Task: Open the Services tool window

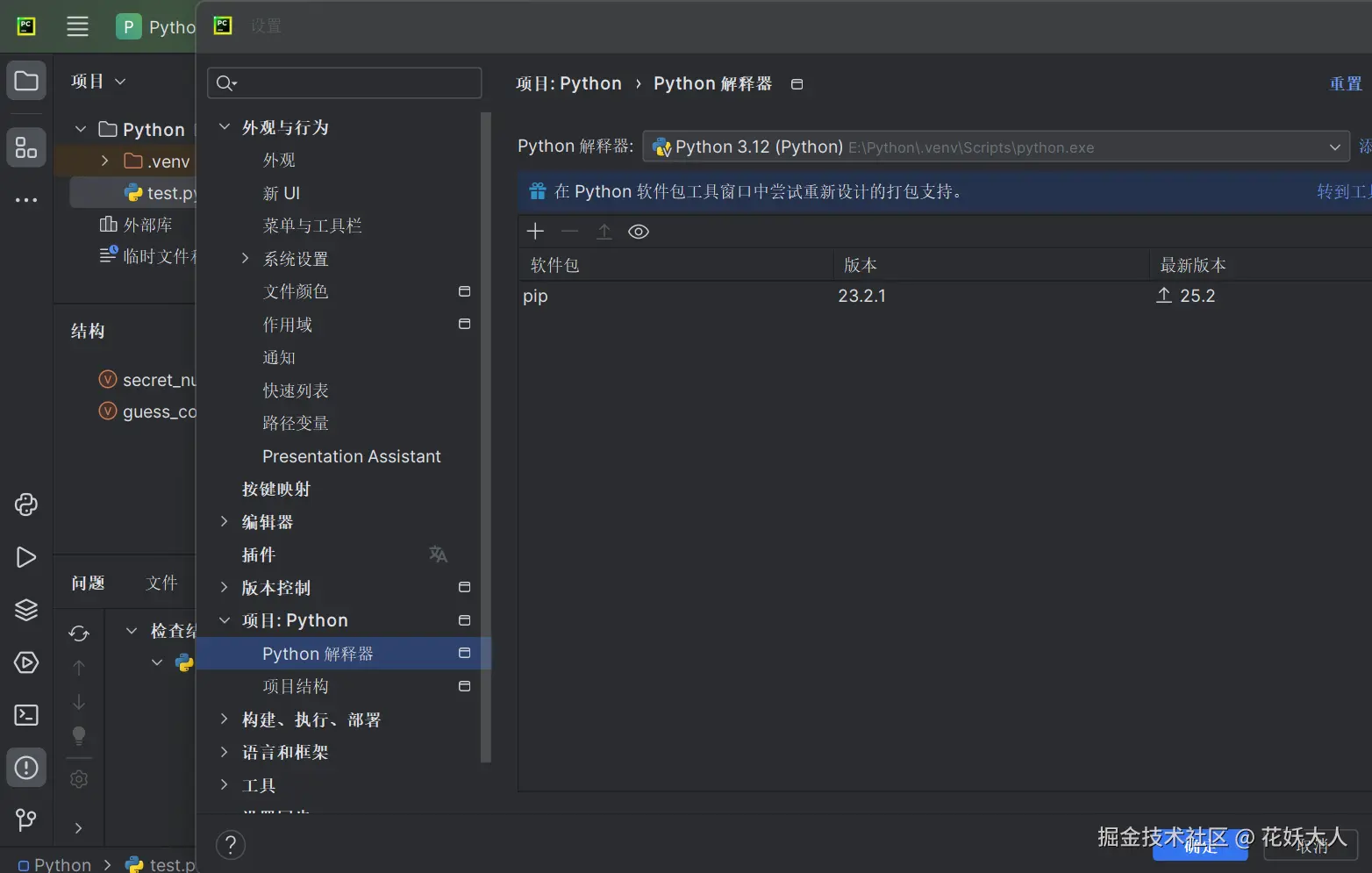Action: tap(26, 662)
